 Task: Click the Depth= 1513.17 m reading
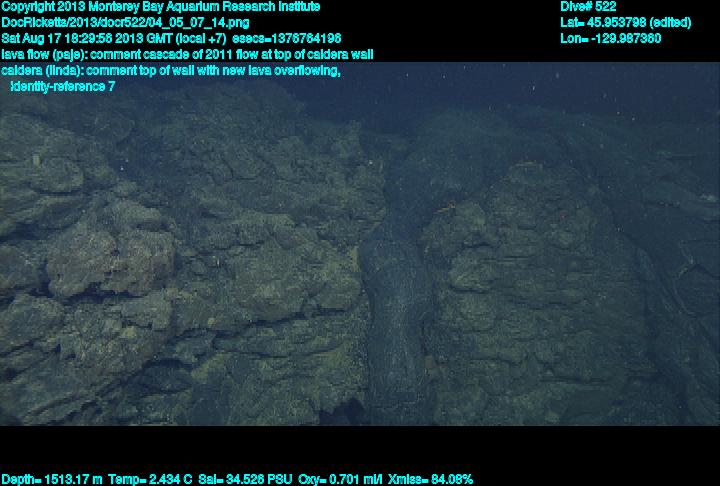(x=52, y=480)
